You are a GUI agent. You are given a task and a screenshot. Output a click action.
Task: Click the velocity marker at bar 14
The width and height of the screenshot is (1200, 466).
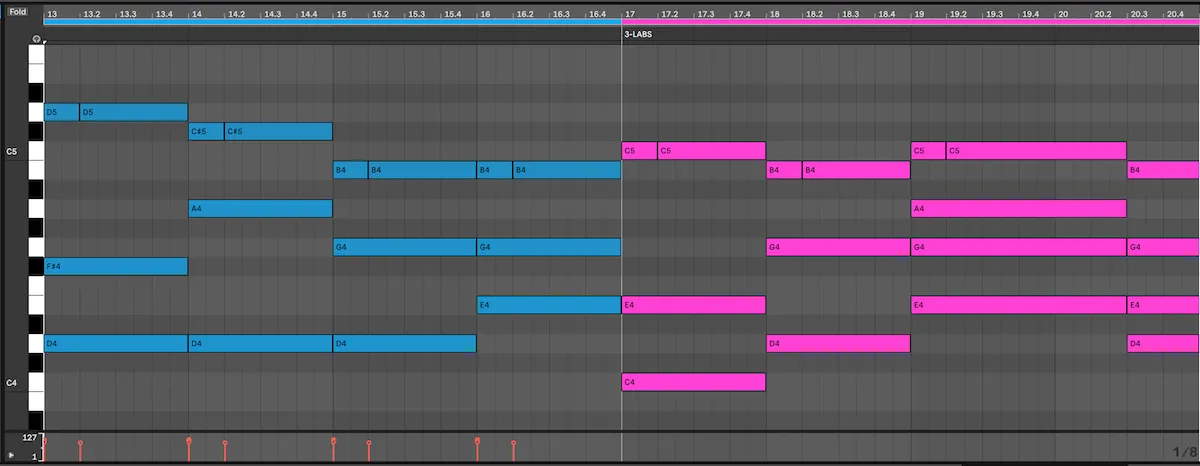pyautogui.click(x=189, y=440)
